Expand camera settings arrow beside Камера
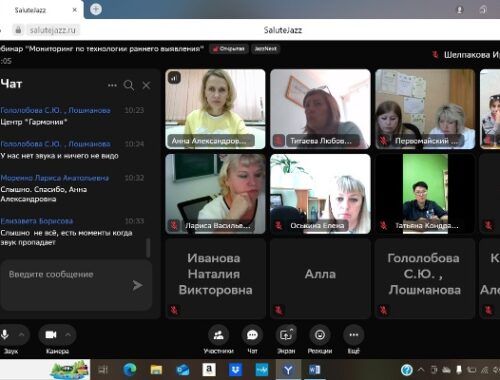 pyautogui.click(x=68, y=334)
